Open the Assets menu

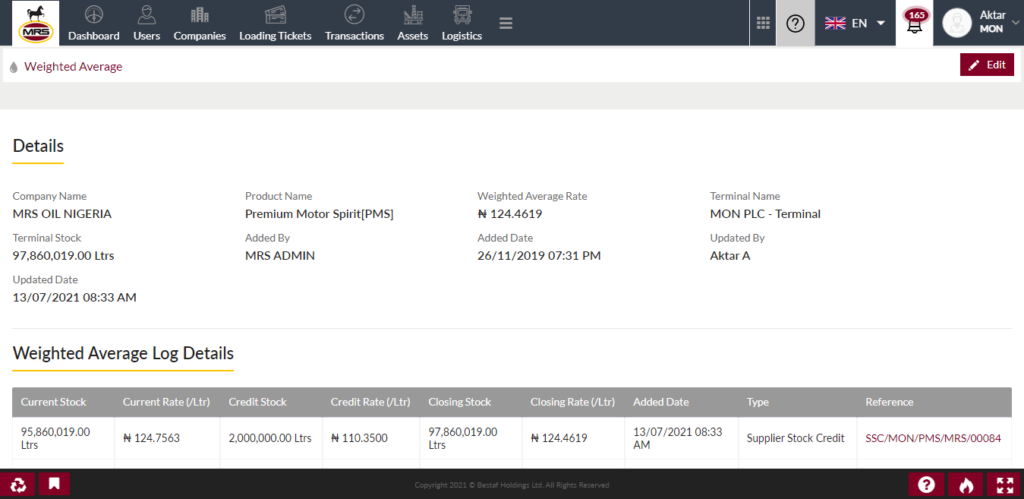tap(412, 24)
